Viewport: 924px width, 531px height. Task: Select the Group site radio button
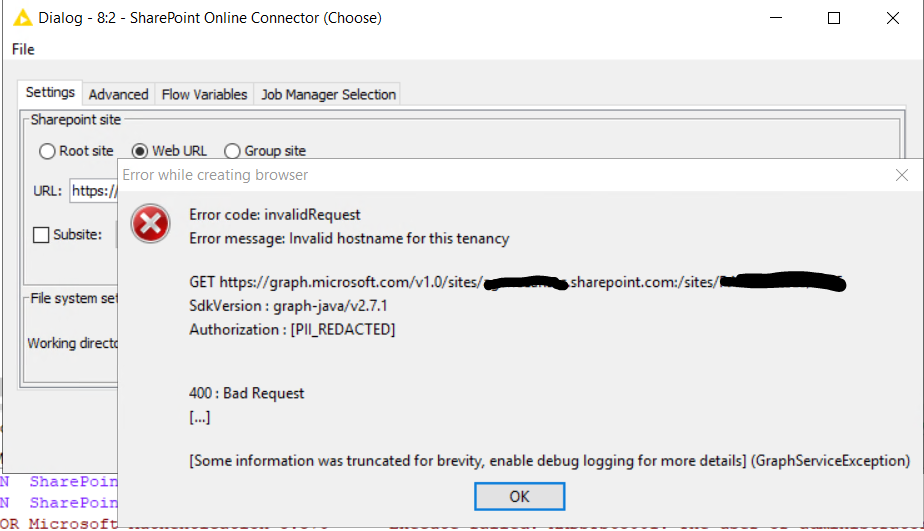tap(232, 151)
